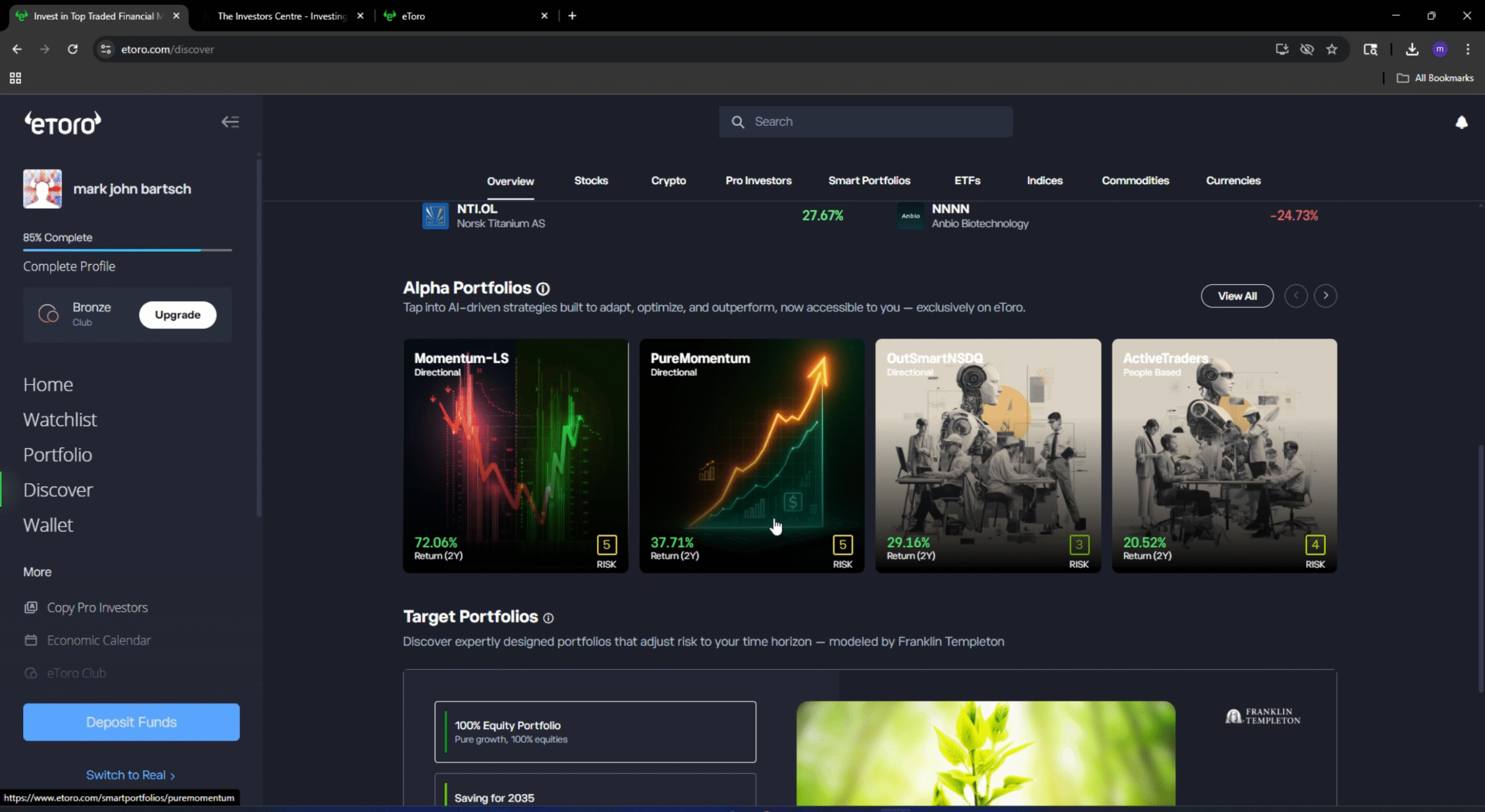Open Portfolio in the sidebar

tap(57, 455)
